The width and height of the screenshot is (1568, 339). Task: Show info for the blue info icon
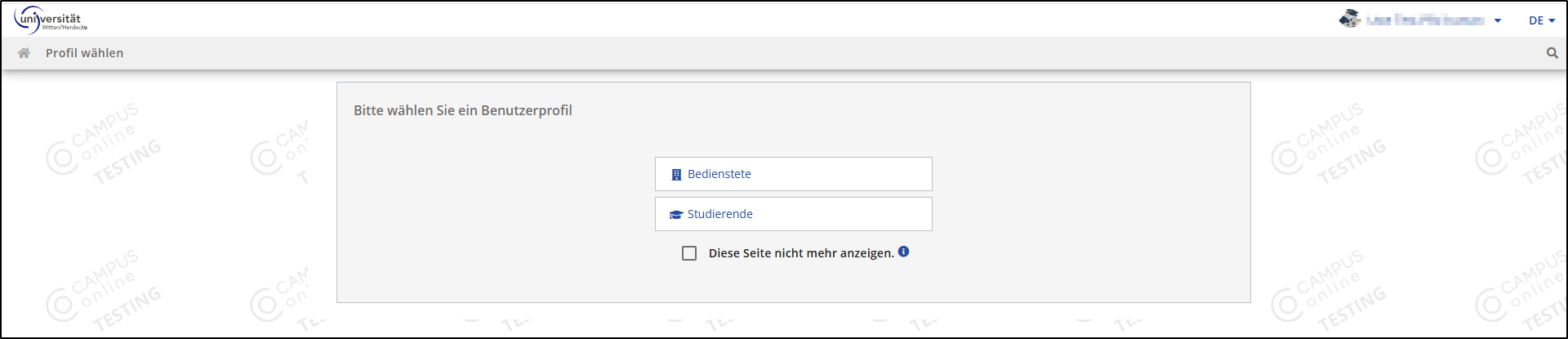(x=903, y=252)
